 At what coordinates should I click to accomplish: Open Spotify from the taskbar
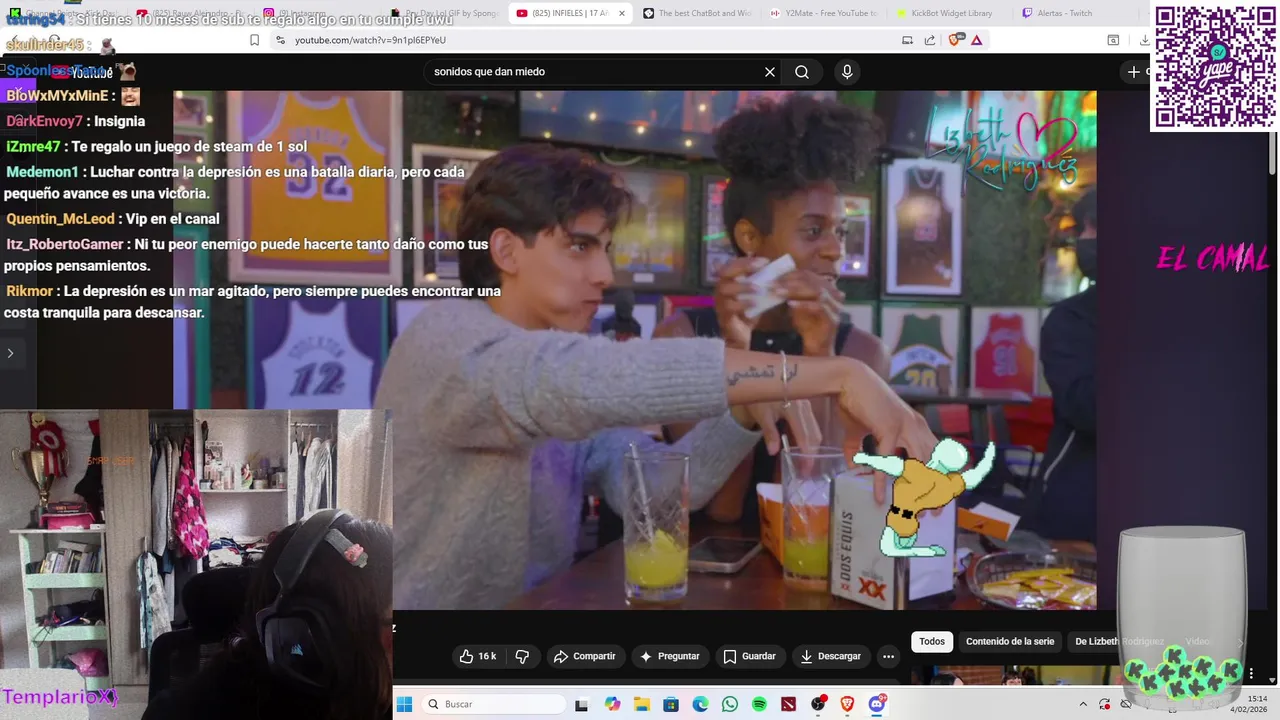pos(759,704)
